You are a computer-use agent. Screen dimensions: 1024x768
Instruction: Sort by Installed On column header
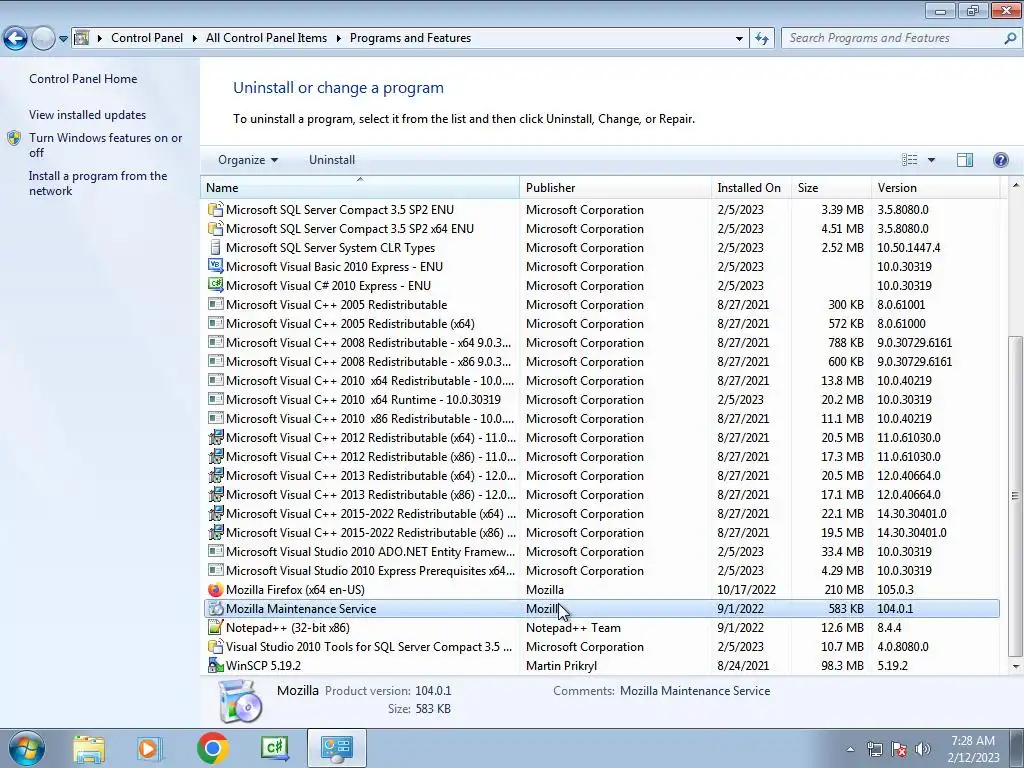click(x=751, y=187)
